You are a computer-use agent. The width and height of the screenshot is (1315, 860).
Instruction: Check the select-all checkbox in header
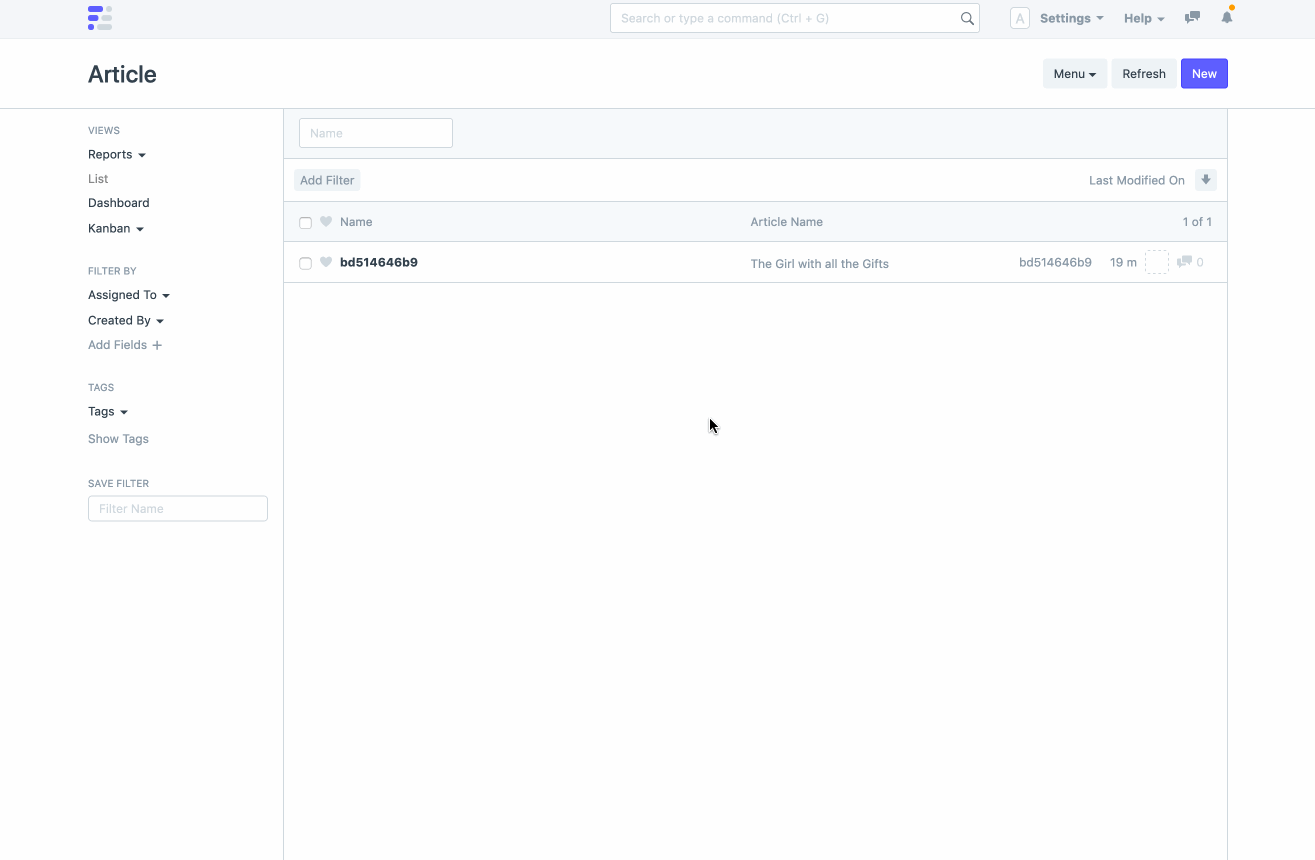tap(306, 223)
